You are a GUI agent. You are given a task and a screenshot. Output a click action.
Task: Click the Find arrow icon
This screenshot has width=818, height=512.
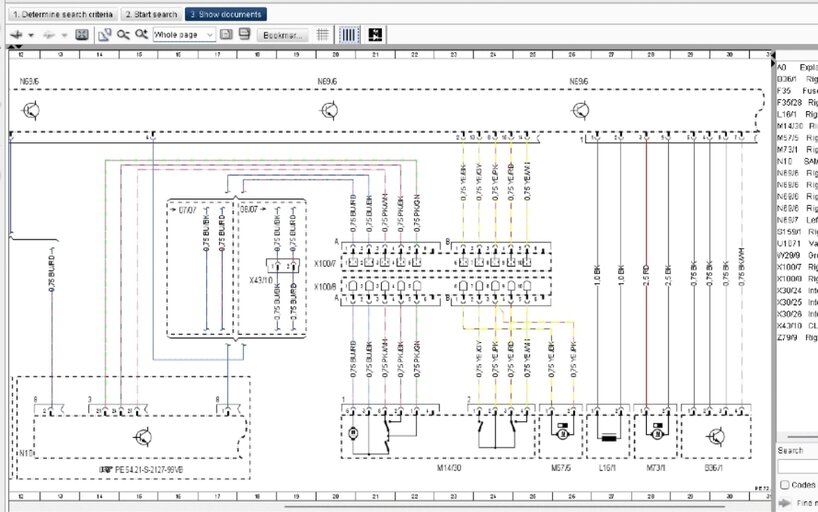coord(785,503)
